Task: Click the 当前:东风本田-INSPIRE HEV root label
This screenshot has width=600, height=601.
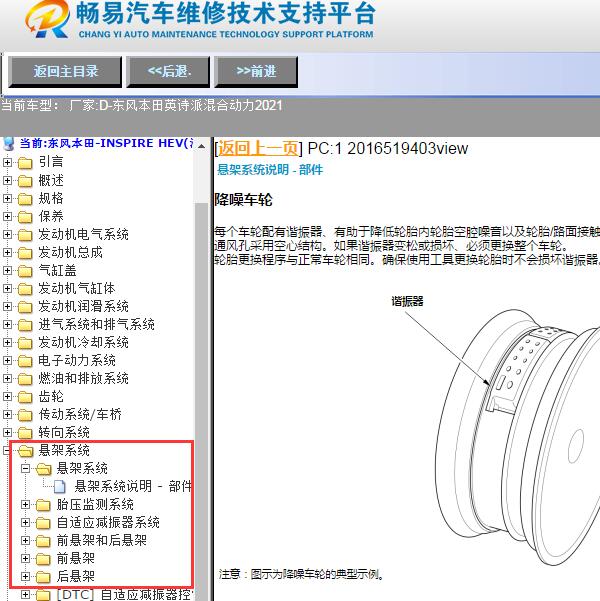Action: (106, 143)
